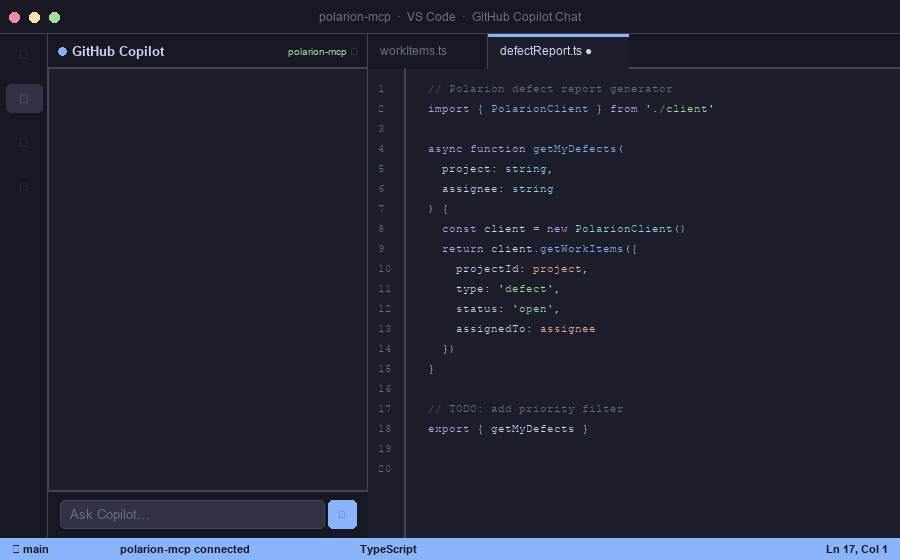Click getWorkItems method call
The height and width of the screenshot is (560, 900).
[581, 248]
